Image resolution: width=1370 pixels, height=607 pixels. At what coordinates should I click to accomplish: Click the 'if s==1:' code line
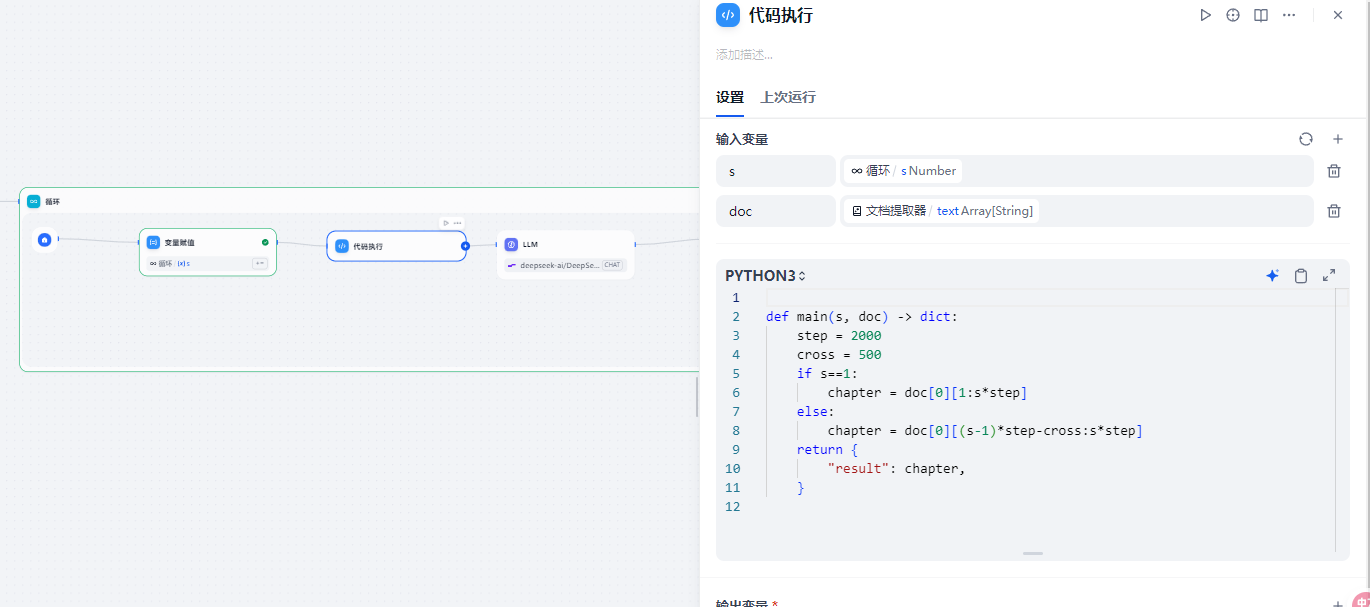click(828, 373)
